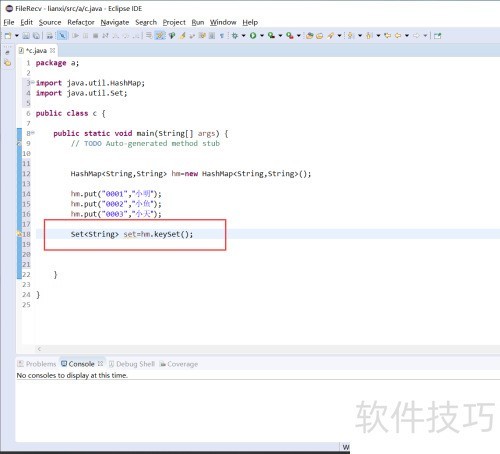Open the Search menu

point(146,22)
